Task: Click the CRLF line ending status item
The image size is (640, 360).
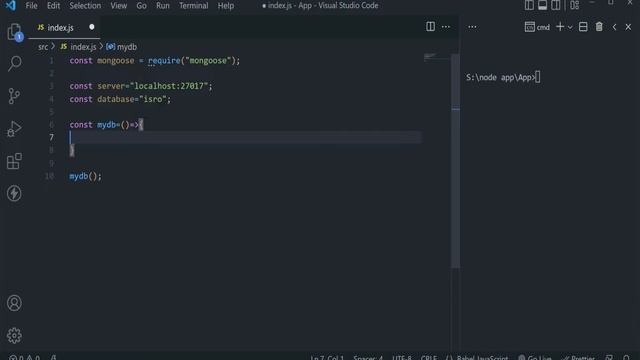Action: [429, 358]
